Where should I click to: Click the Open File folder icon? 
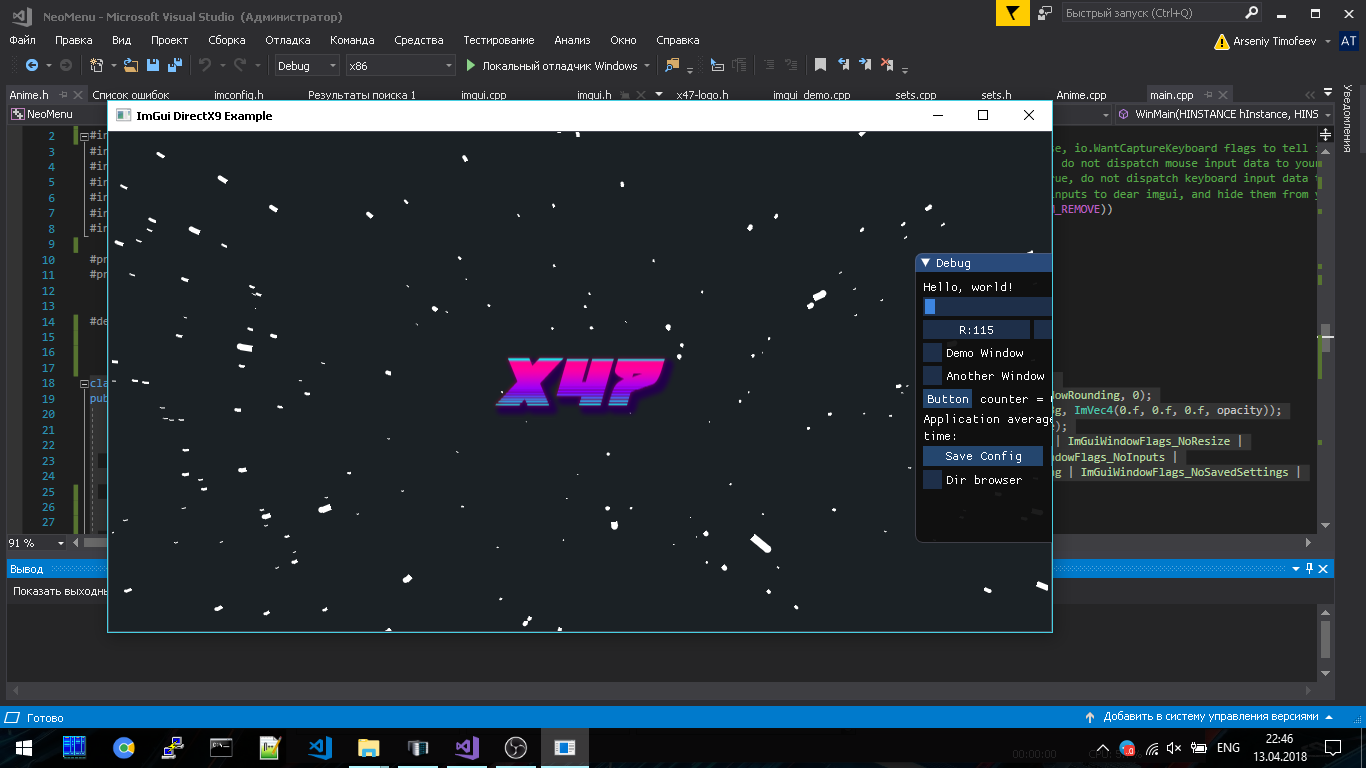click(130, 65)
